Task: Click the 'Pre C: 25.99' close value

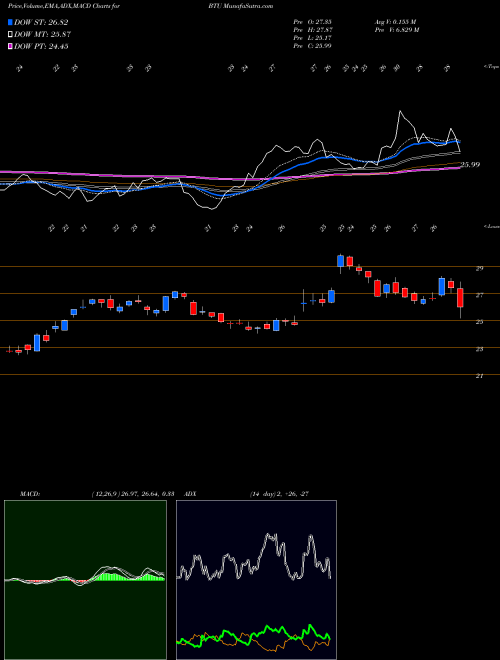Action: click(x=313, y=46)
